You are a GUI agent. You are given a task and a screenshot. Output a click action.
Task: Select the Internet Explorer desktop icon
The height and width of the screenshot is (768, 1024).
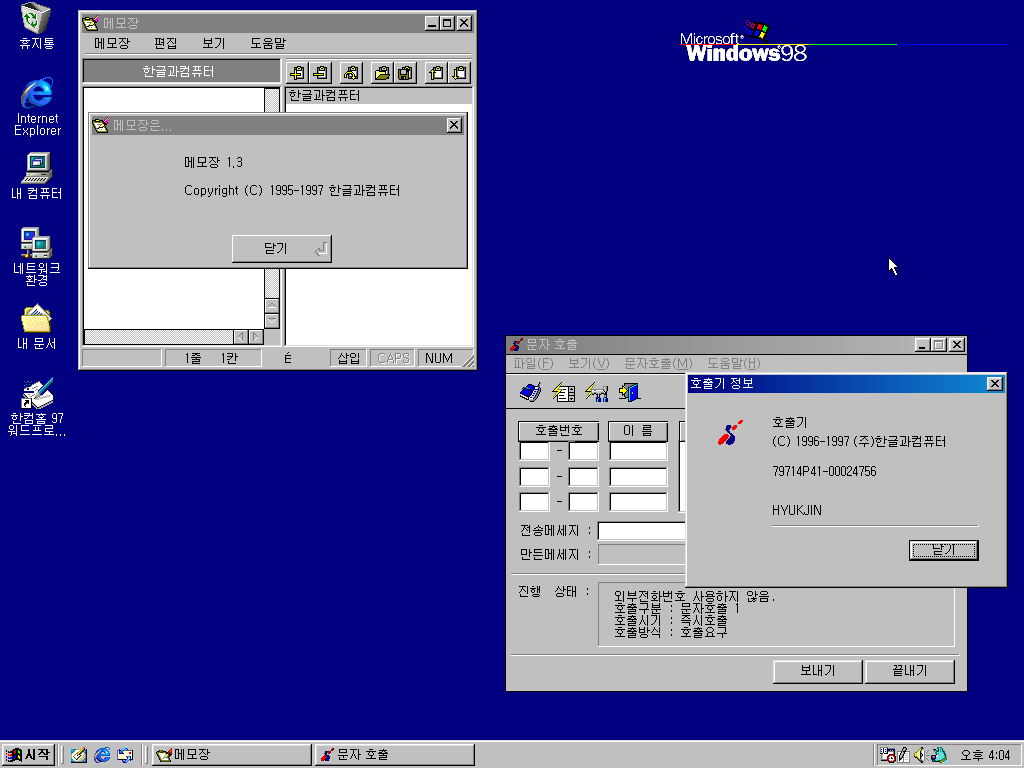pyautogui.click(x=37, y=106)
